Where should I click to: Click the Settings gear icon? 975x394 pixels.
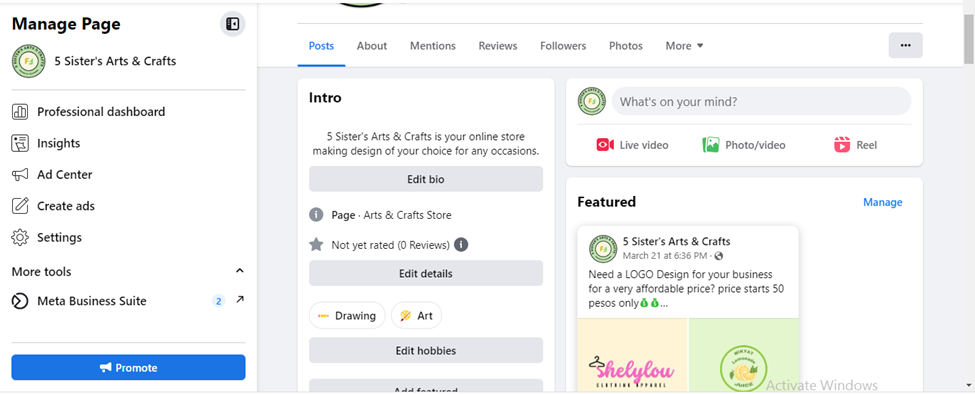tap(20, 237)
